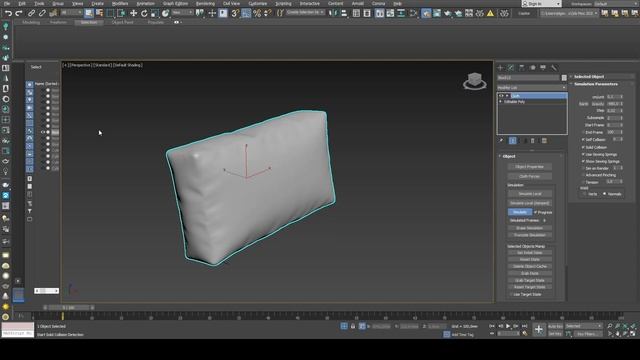
Task: Click the Cloth Forces button
Action: click(530, 176)
